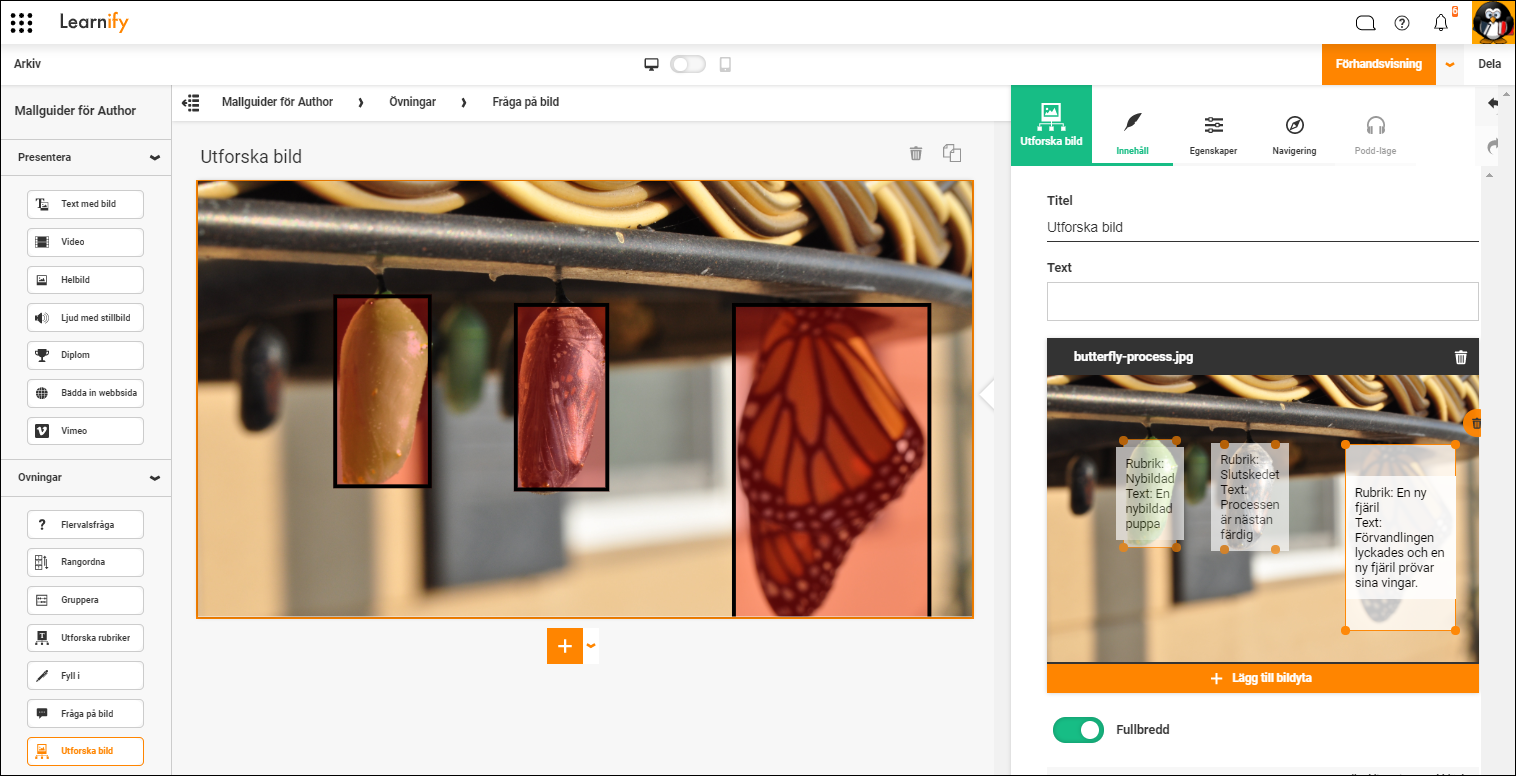Open the Förhandsvisning dropdown arrow

(x=1450, y=64)
